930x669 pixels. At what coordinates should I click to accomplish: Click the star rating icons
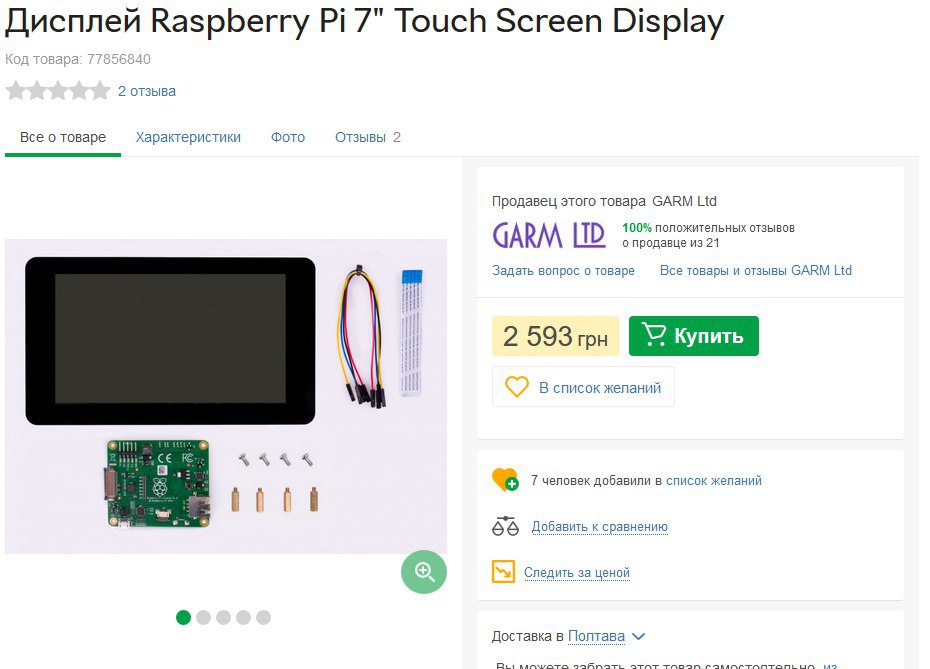(58, 91)
